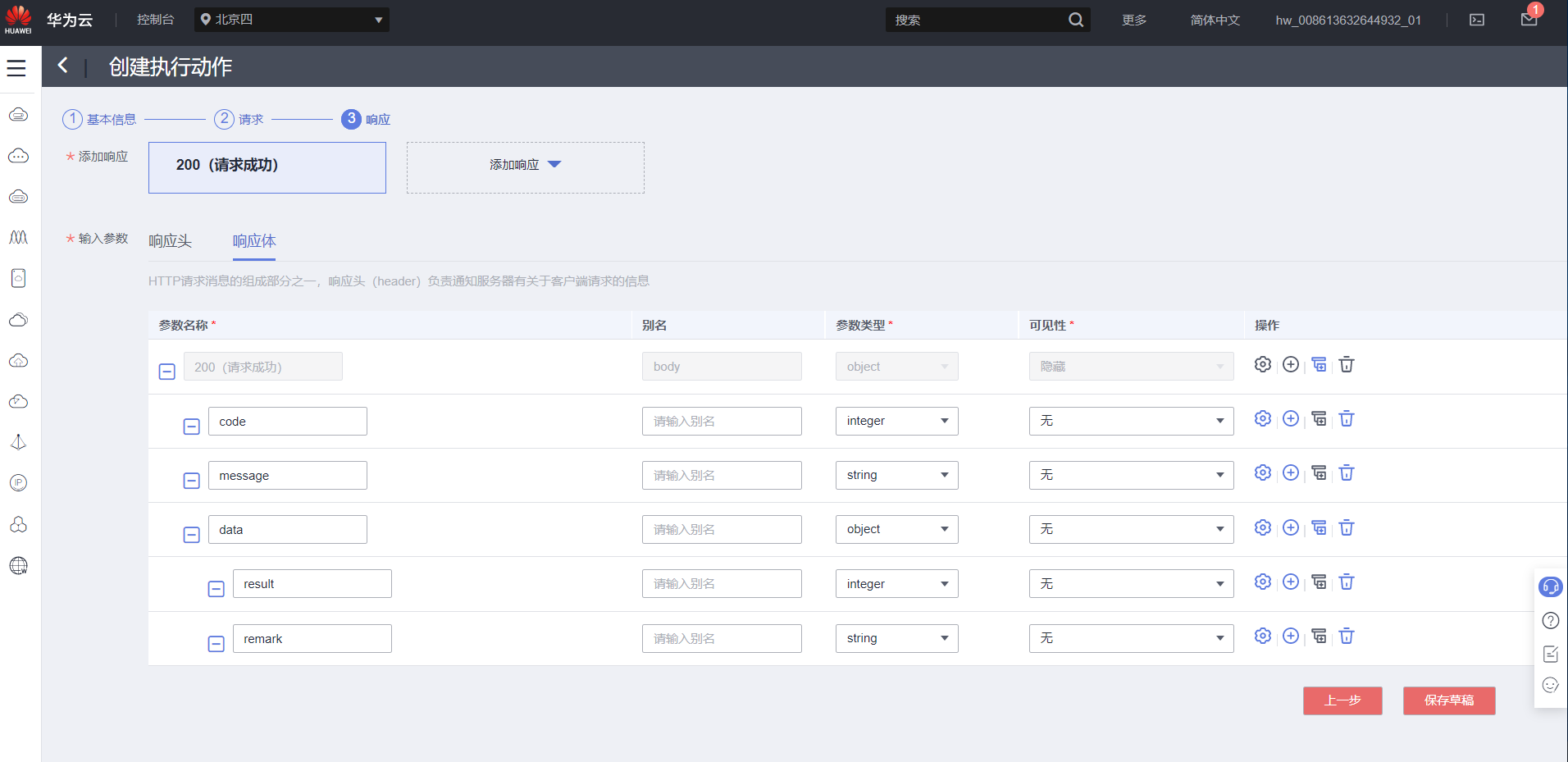This screenshot has width=1568, height=762.
Task: Collapse the data object row
Action: click(x=191, y=535)
